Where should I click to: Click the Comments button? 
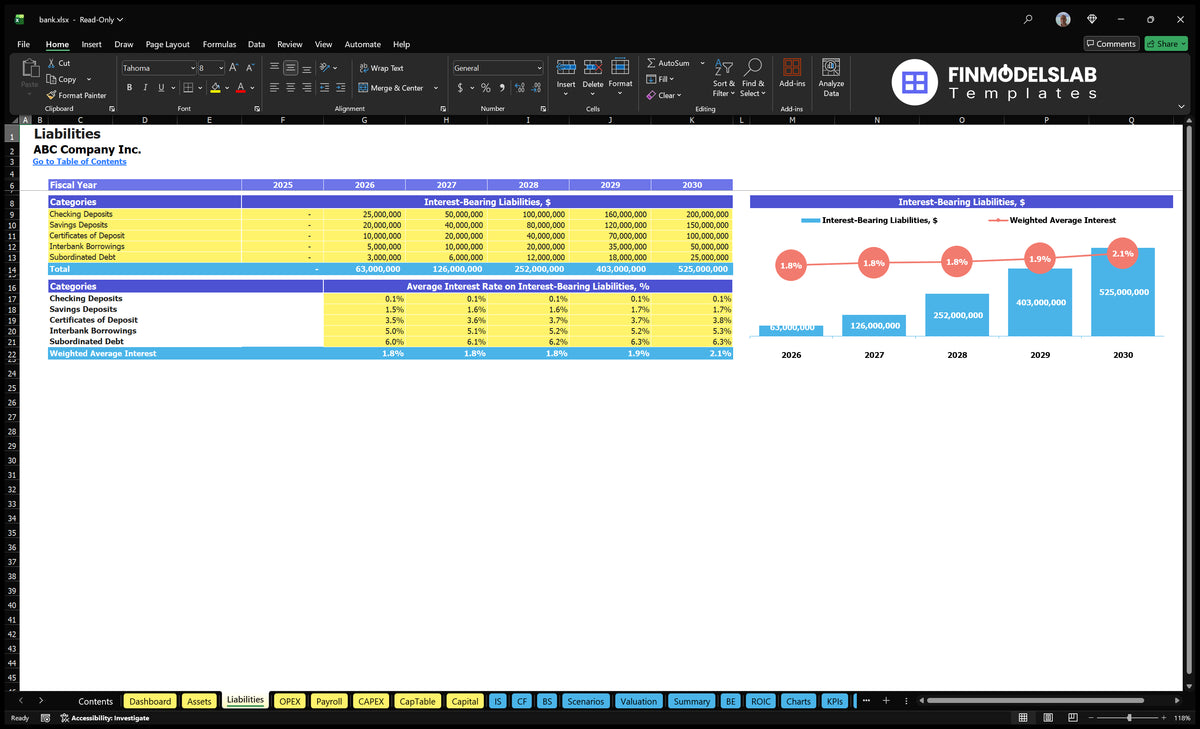point(1111,44)
